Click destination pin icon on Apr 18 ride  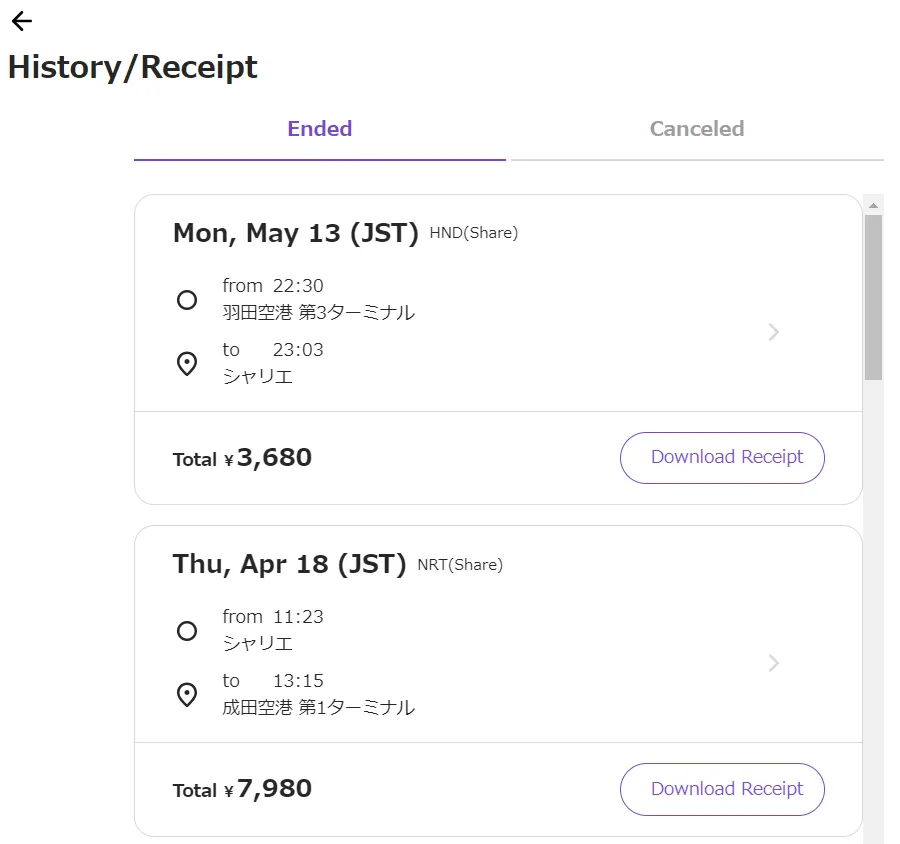coord(187,694)
